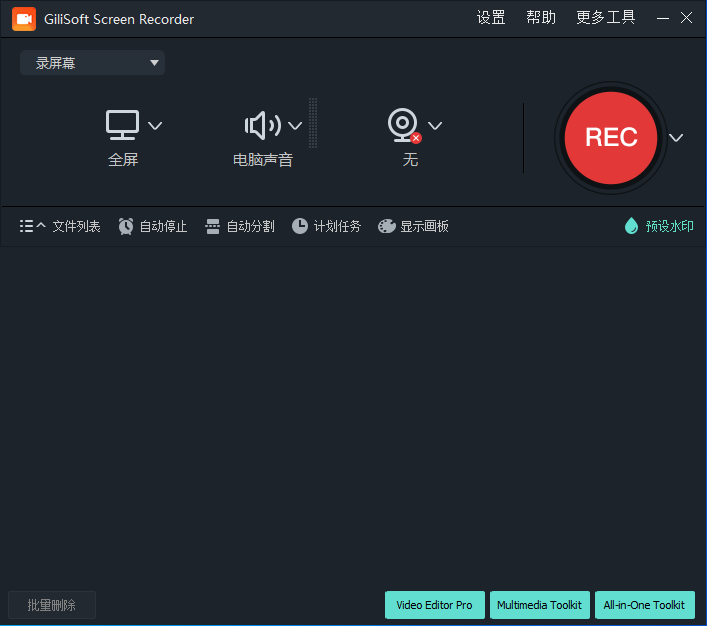Viewport: 707px width, 626px height.
Task: Open 自动停止 auto stop settings
Action: pyautogui.click(x=163, y=226)
